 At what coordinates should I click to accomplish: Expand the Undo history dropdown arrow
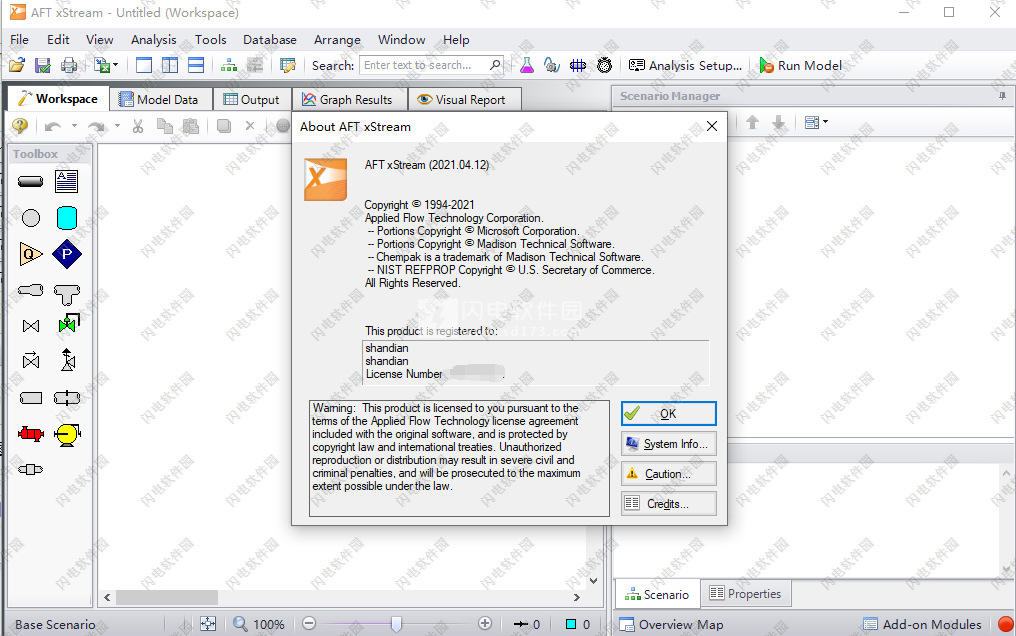pyautogui.click(x=75, y=126)
